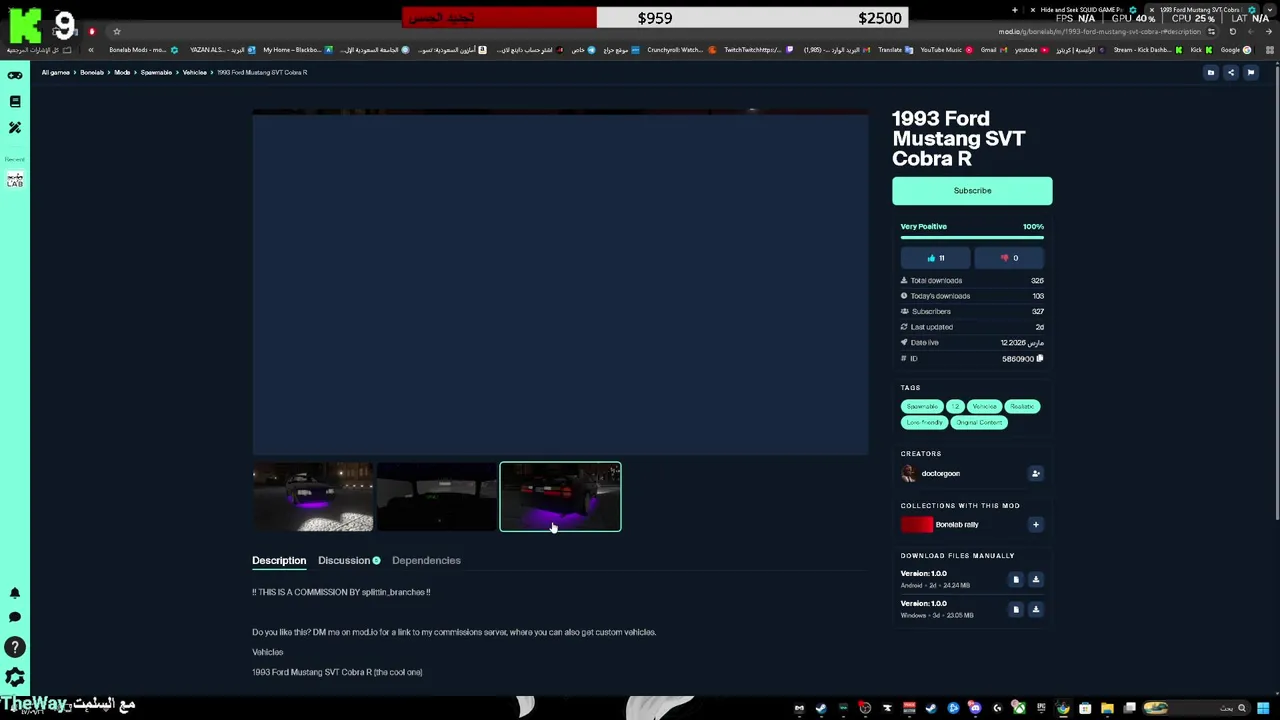Dislike the mod with thumbs down

pos(1010,258)
